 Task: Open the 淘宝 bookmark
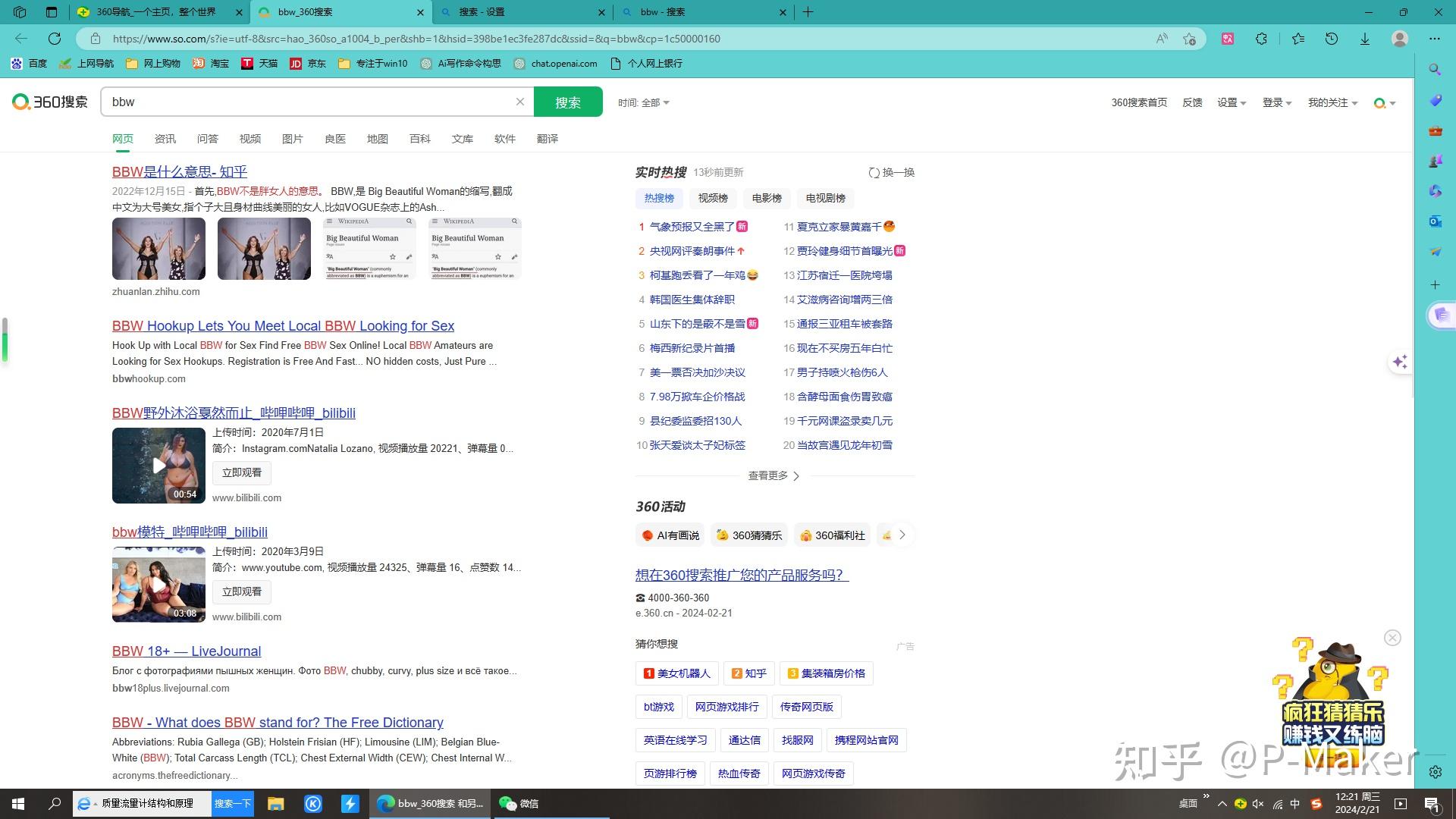(210, 64)
